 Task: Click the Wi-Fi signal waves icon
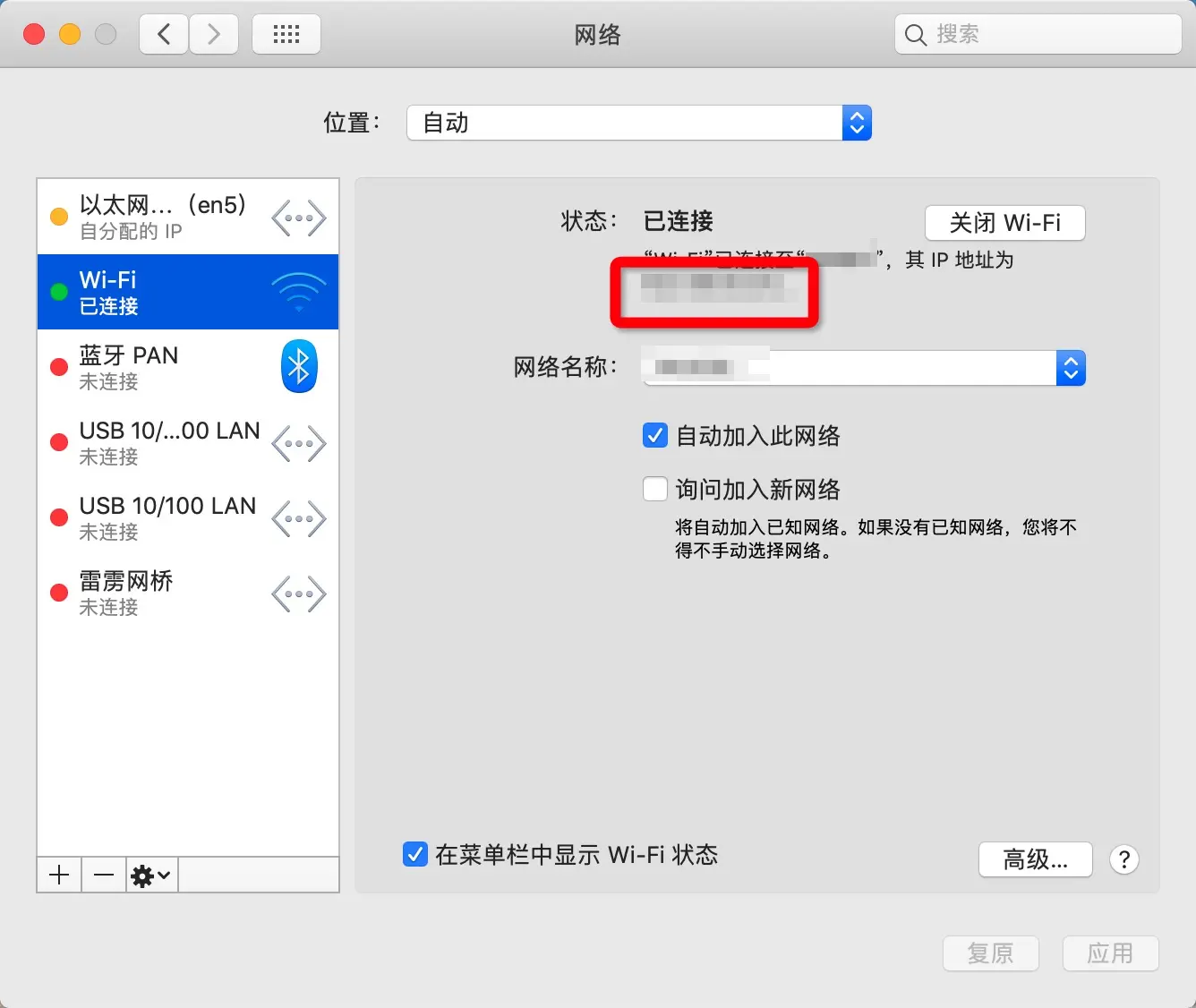tap(299, 292)
